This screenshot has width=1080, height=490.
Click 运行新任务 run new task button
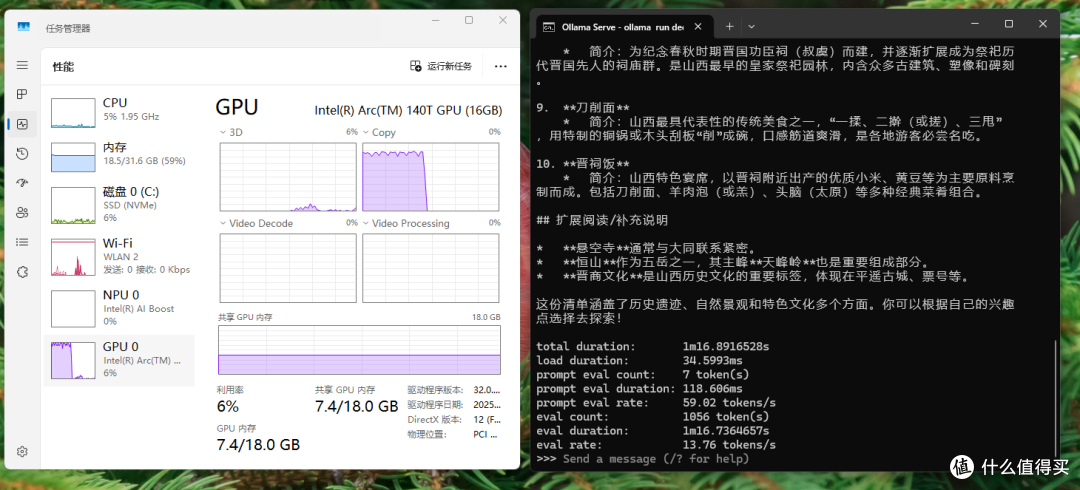click(442, 66)
